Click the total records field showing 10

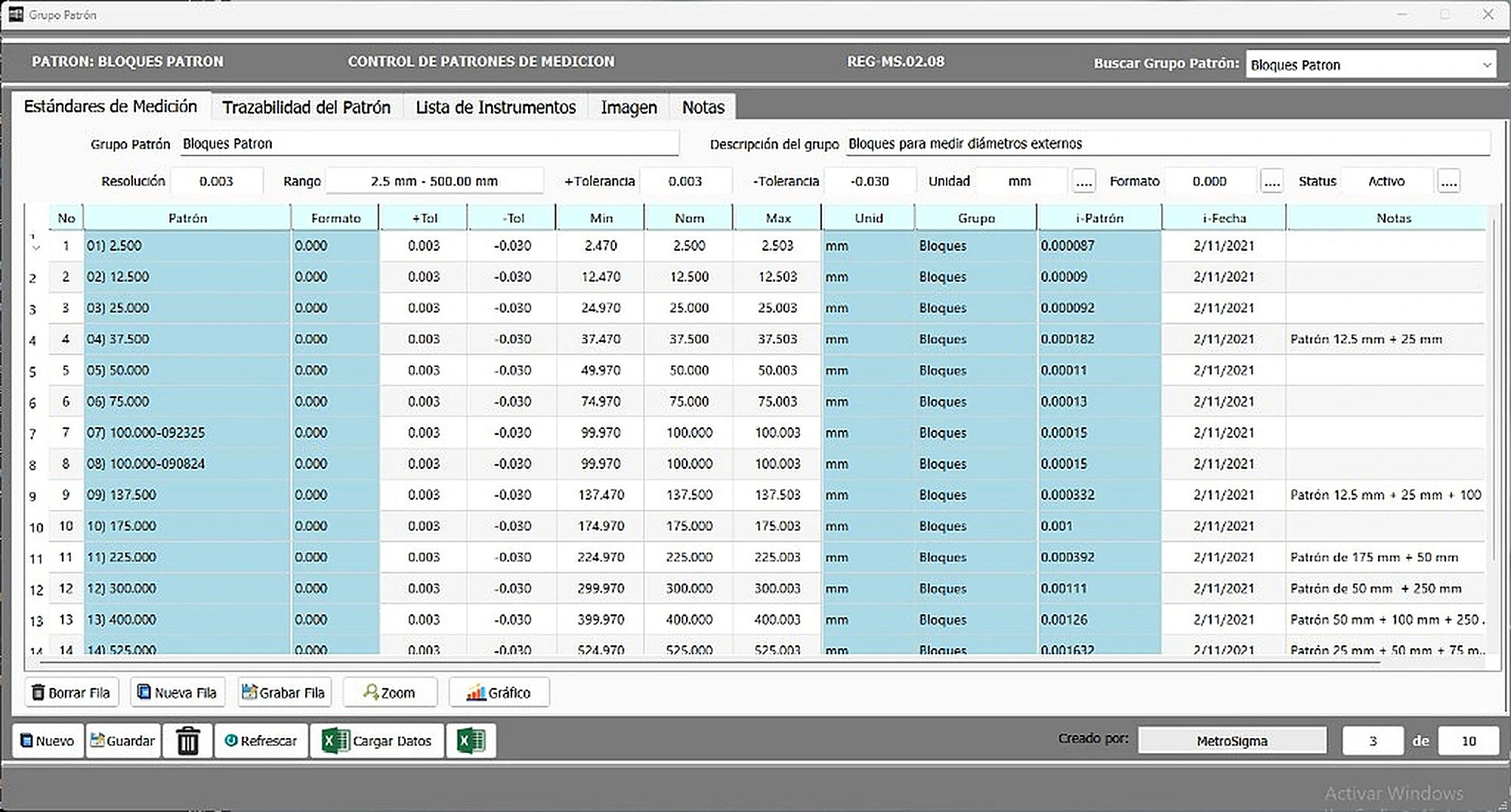tap(1469, 741)
